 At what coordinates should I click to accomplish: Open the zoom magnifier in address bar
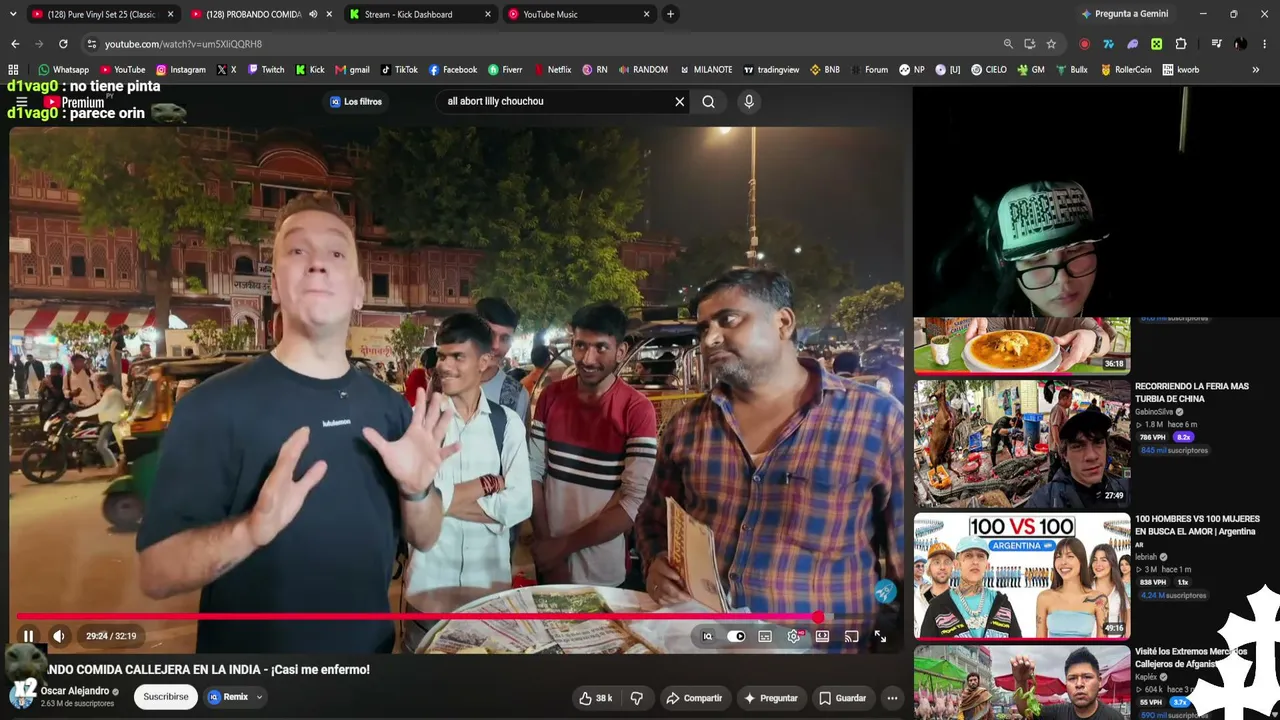point(1008,44)
